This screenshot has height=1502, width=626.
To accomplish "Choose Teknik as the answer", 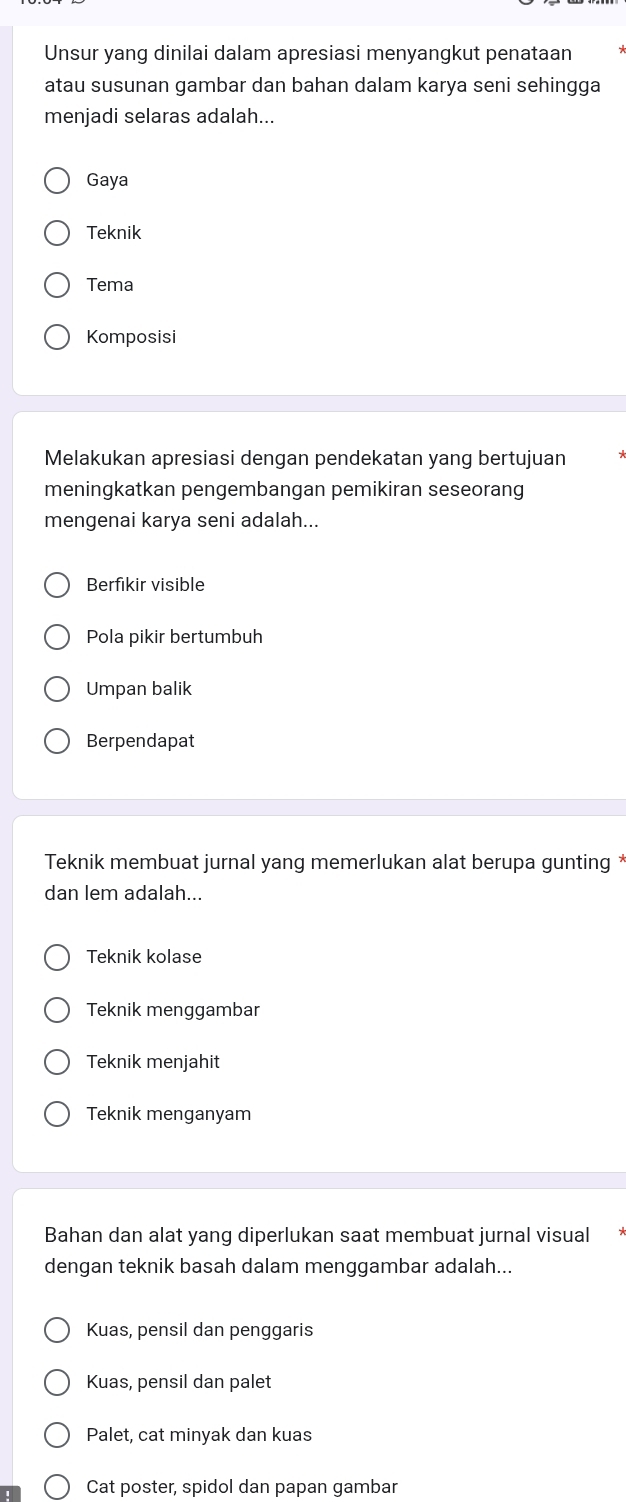I will point(57,233).
